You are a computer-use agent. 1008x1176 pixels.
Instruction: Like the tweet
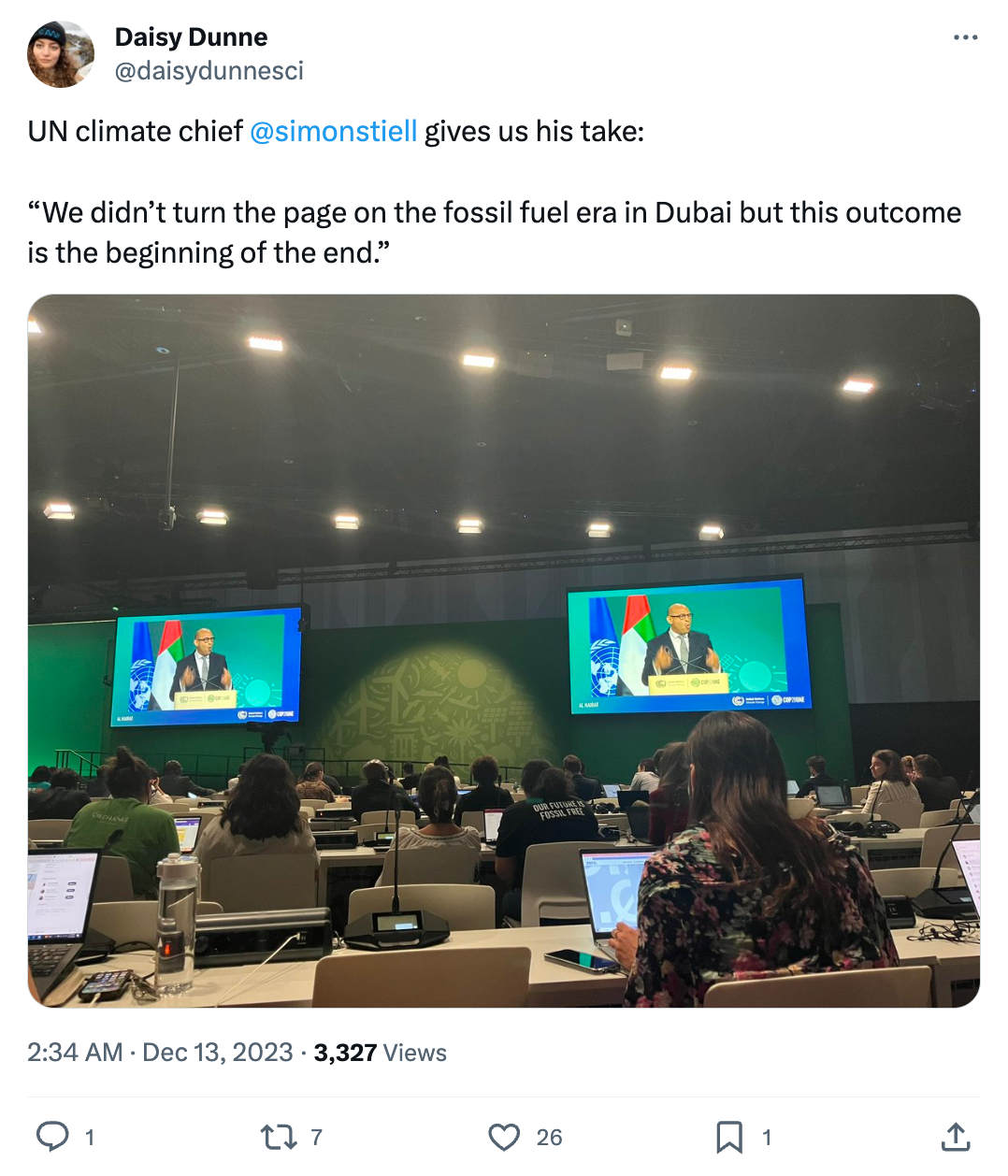pyautogui.click(x=504, y=1138)
